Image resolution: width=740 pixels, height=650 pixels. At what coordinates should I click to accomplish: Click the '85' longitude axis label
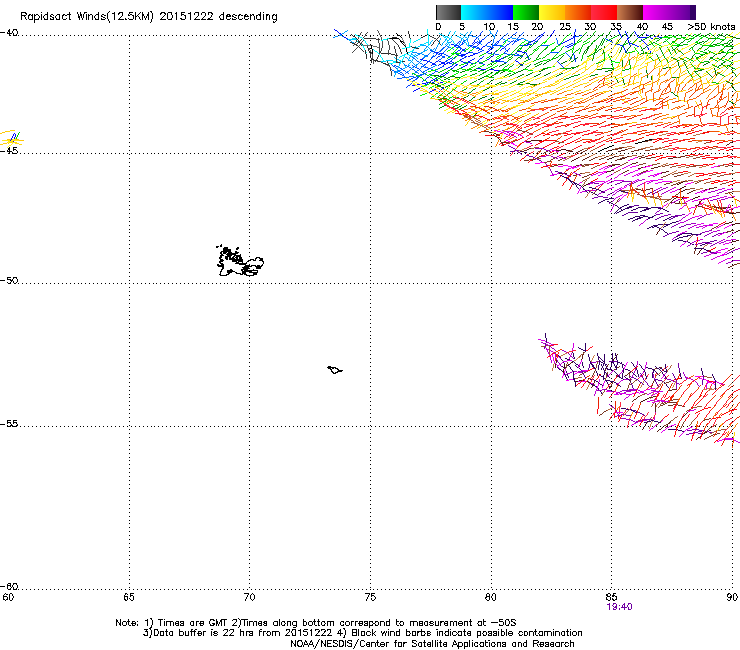[611, 597]
